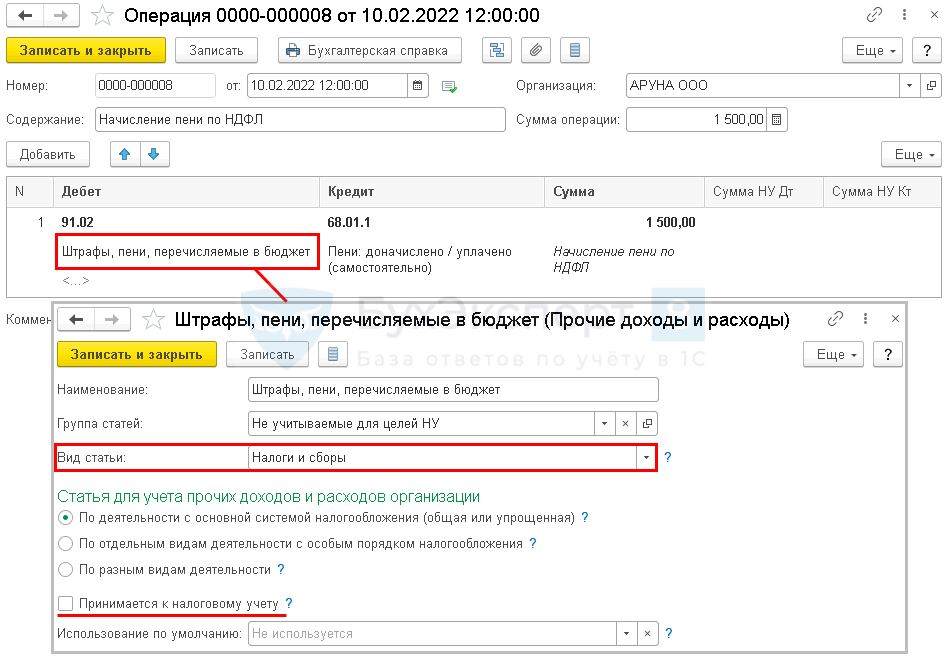Click into the 'Содержание' text field
The image size is (946, 659).
[x=300, y=120]
